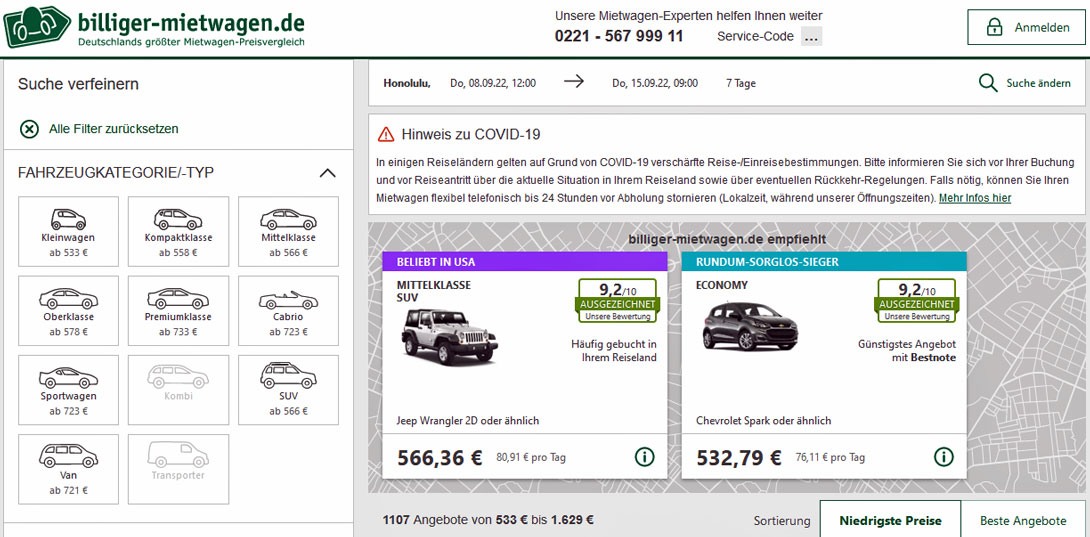This screenshot has height=537, width=1090.
Task: Select the Cabrio vehicle category
Action: pos(288,311)
